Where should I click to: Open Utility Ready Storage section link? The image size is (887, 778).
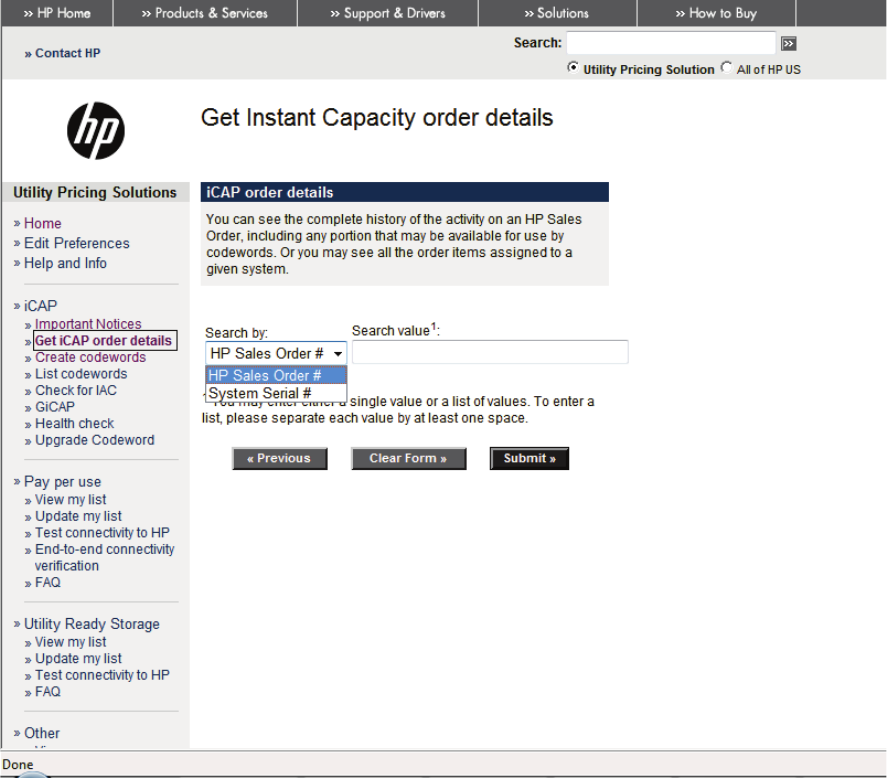(92, 624)
